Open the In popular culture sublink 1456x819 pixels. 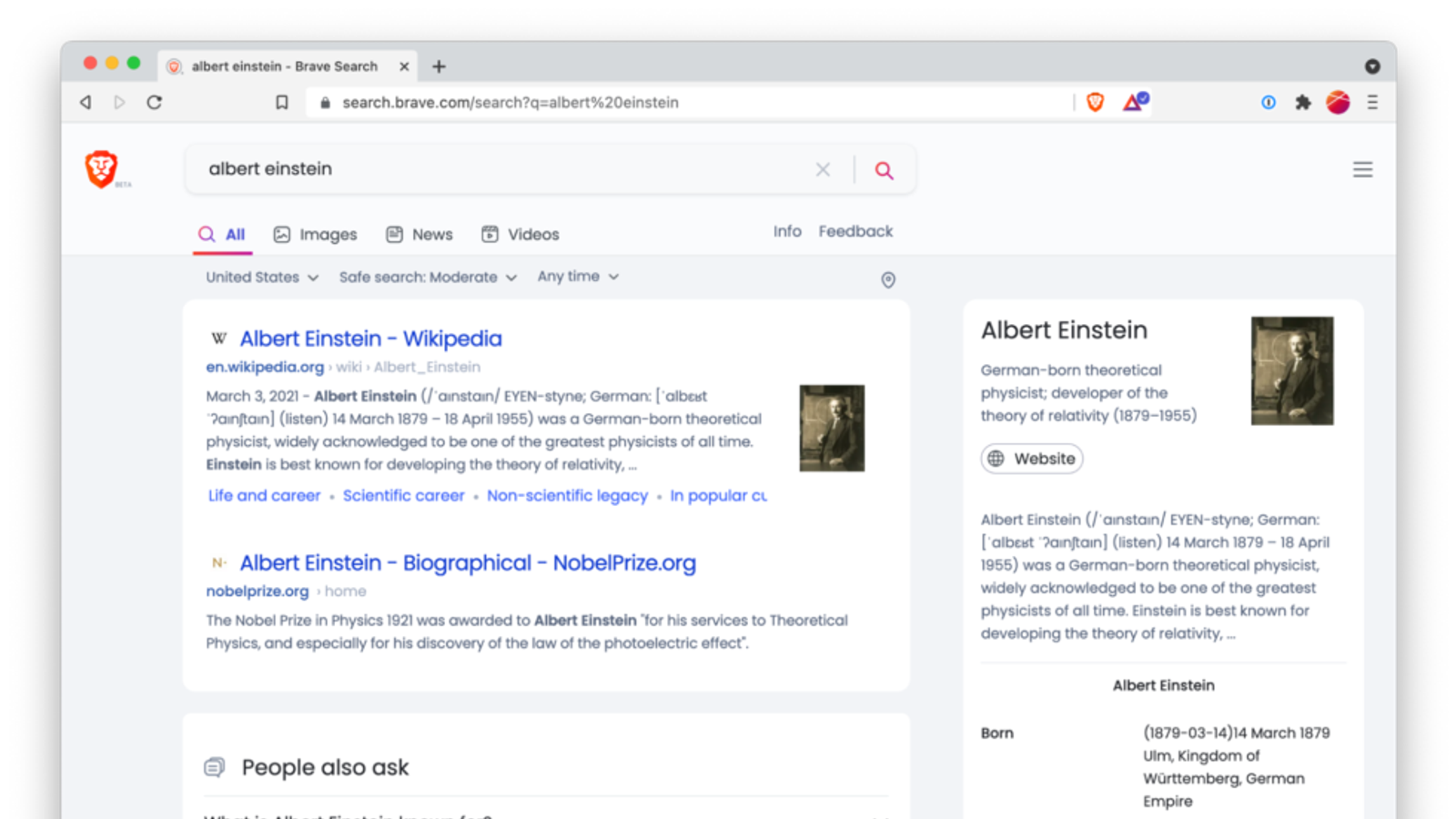(718, 495)
